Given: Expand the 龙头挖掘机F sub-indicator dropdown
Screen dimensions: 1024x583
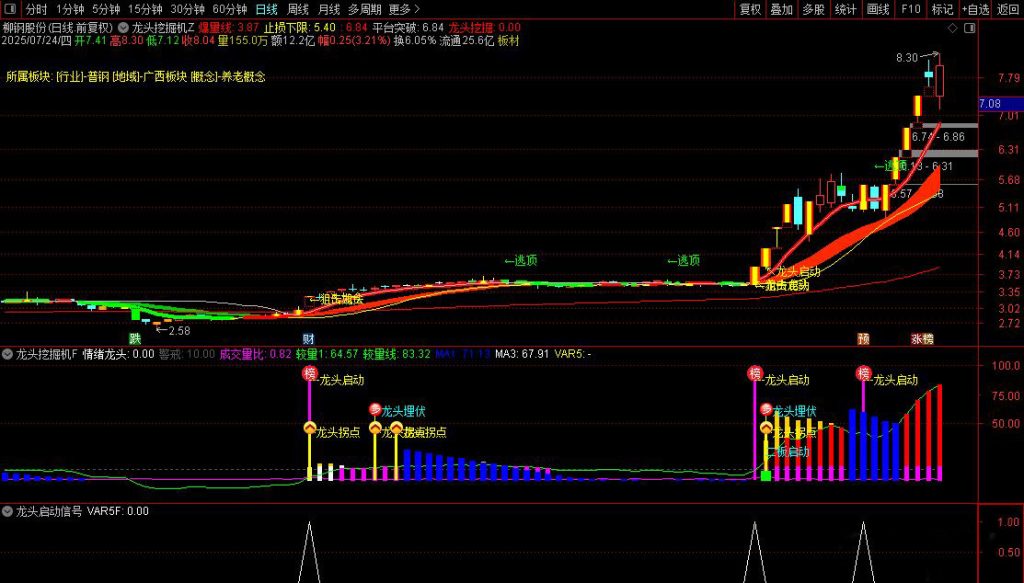Looking at the screenshot, I should (x=8, y=353).
